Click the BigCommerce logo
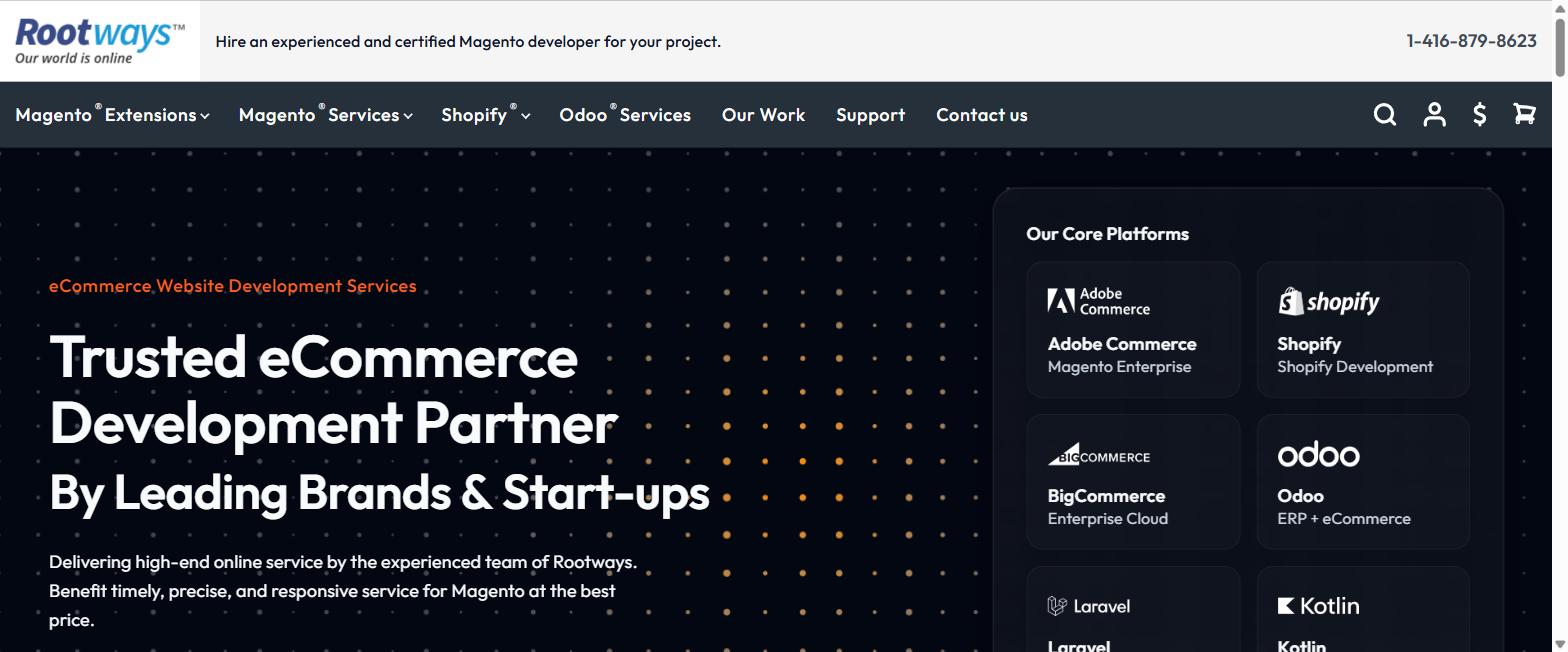The height and width of the screenshot is (652, 1568). click(x=1099, y=455)
